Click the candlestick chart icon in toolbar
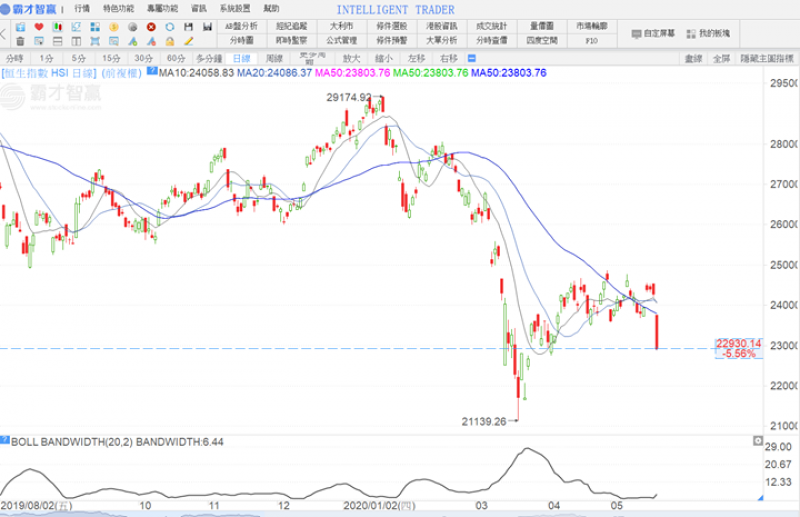The width and height of the screenshot is (800, 517). click(55, 26)
